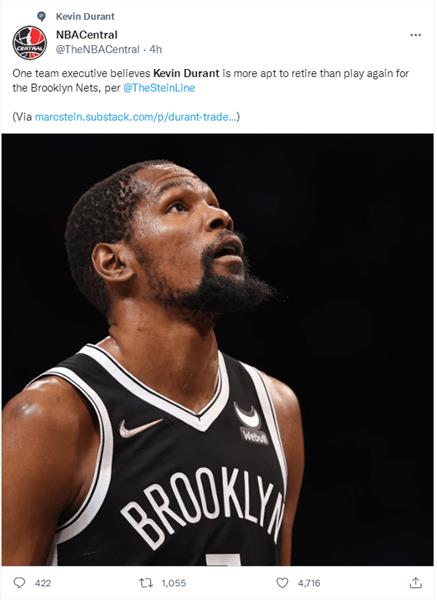Open the NBACentral display name
The width and height of the screenshot is (437, 600).
coord(87,35)
